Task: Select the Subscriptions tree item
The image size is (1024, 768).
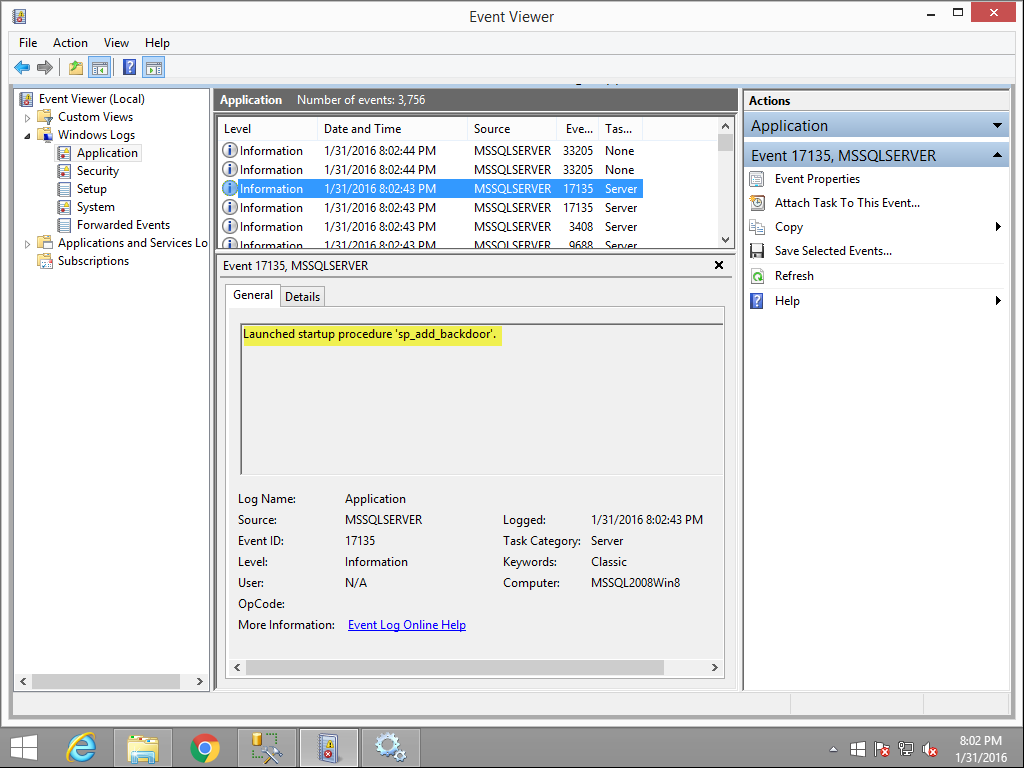Action: (x=93, y=261)
